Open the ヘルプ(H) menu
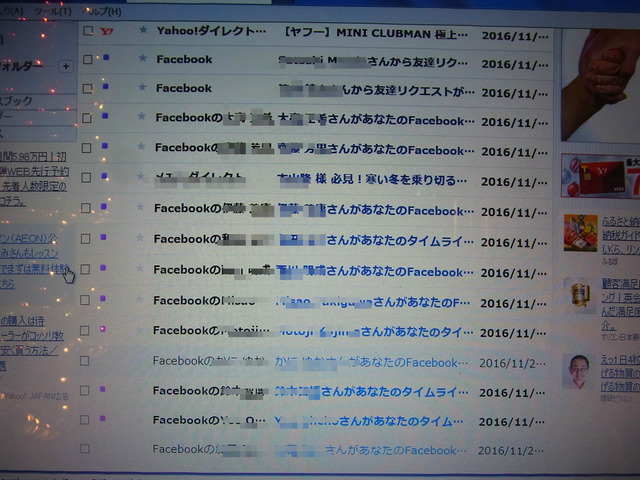Image resolution: width=640 pixels, height=480 pixels. click(x=102, y=11)
